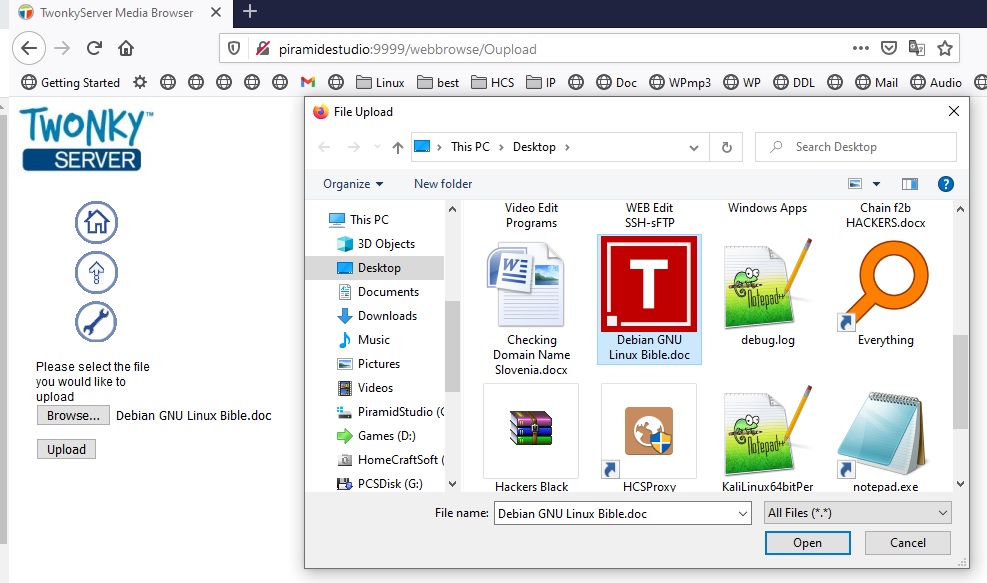Click the Search Desktop field
The width and height of the screenshot is (987, 583).
coord(856,147)
